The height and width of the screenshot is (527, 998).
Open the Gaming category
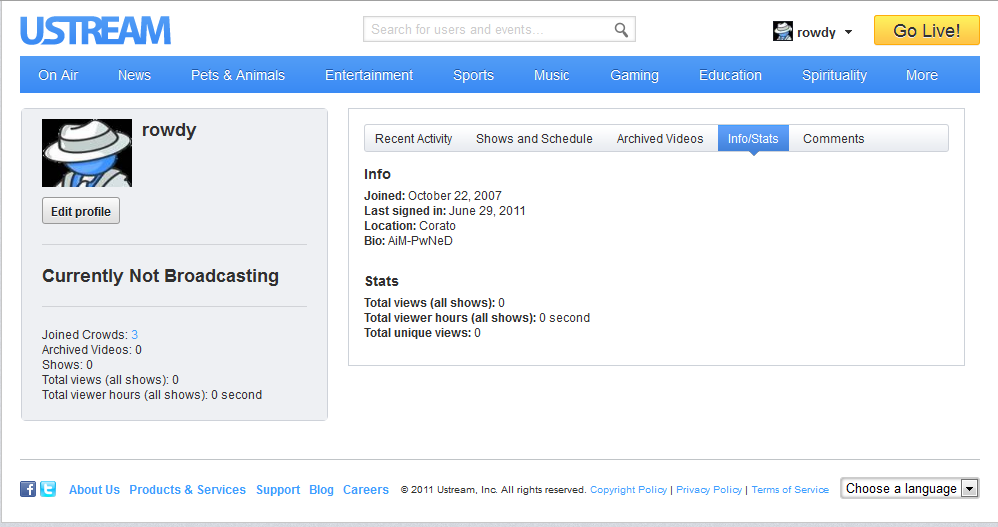tap(635, 75)
